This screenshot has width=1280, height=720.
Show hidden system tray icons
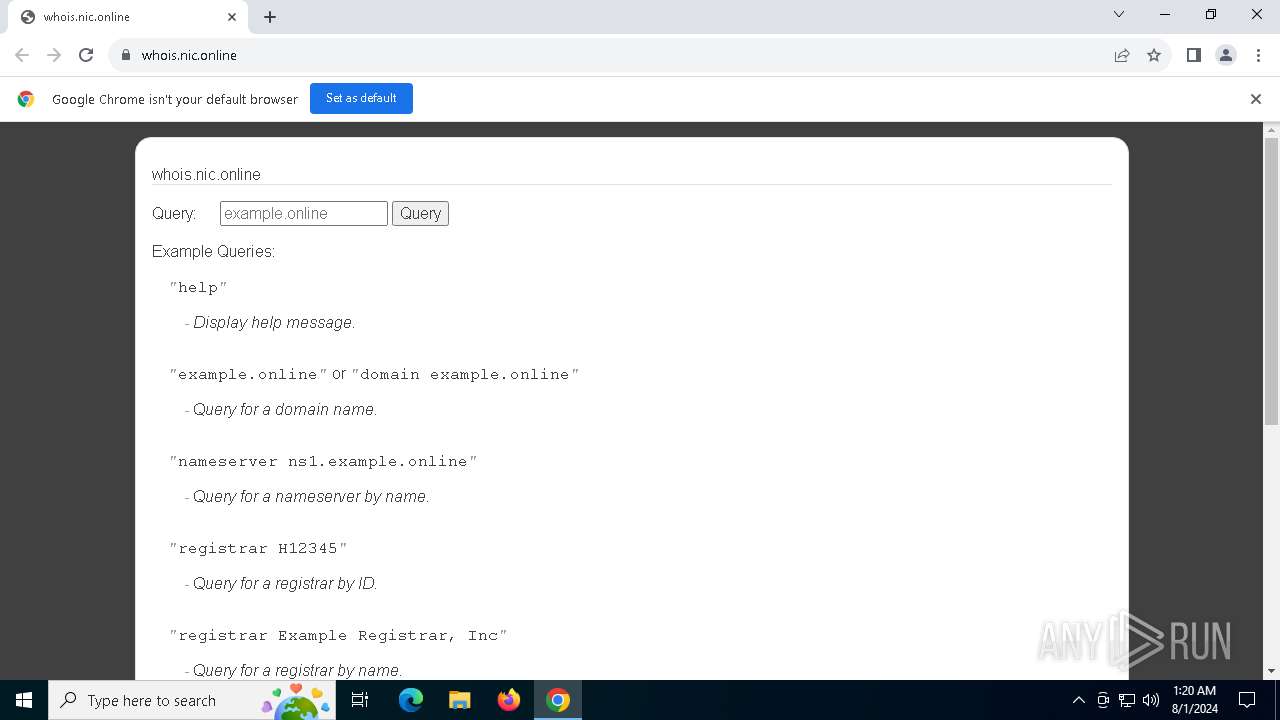(1078, 700)
